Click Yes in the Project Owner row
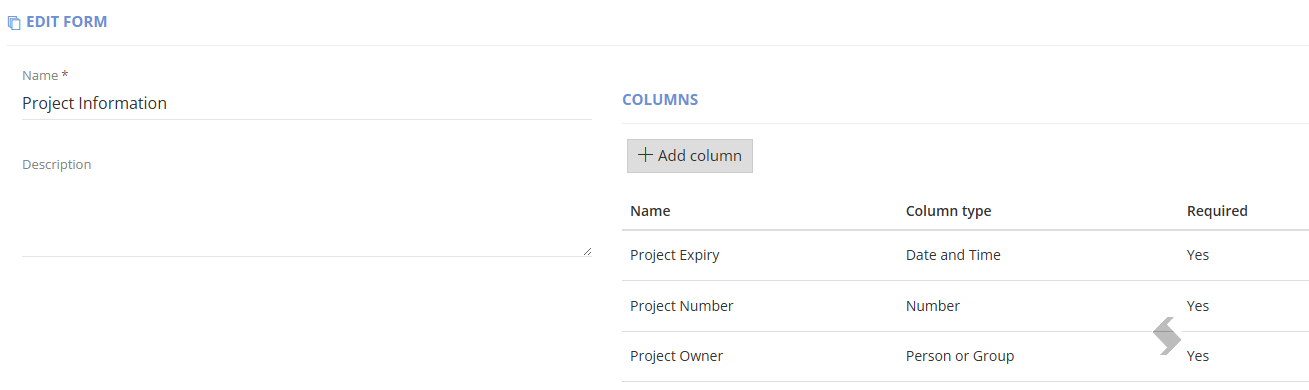Viewport: 1309px width, 390px height. pyautogui.click(x=1197, y=356)
